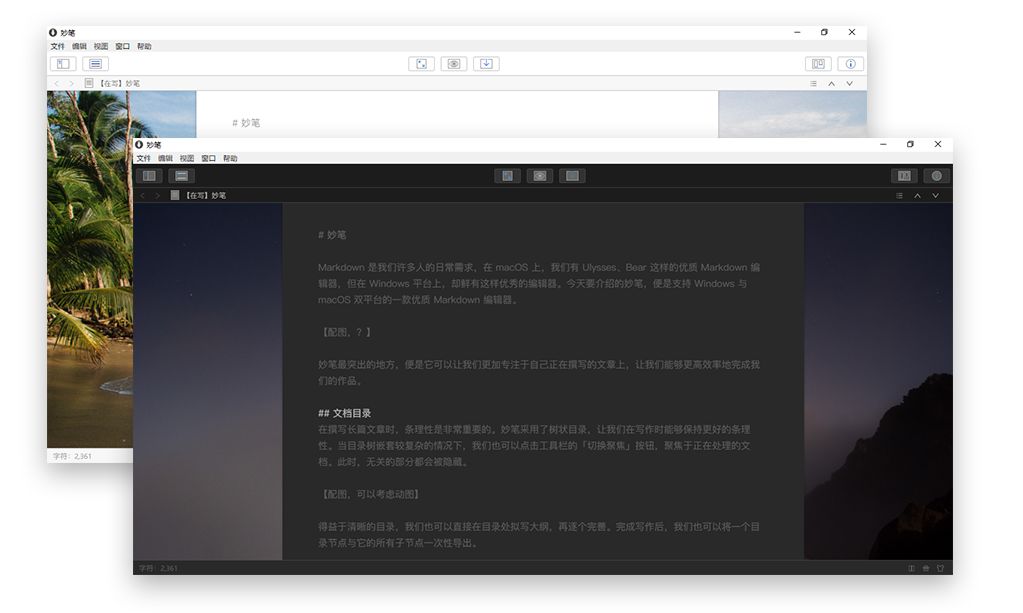Minimize the back light window
The width and height of the screenshot is (1023, 613).
(797, 32)
